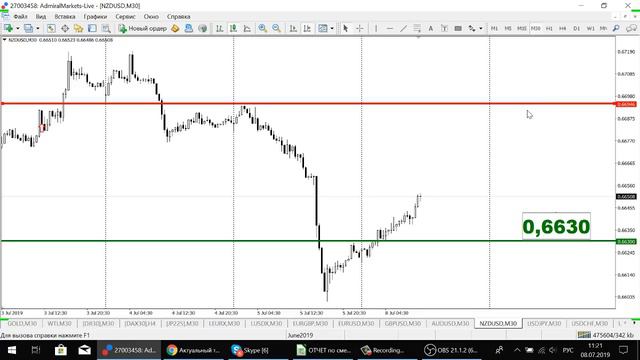
Task: Open the Сервис menu
Action: 125,17
